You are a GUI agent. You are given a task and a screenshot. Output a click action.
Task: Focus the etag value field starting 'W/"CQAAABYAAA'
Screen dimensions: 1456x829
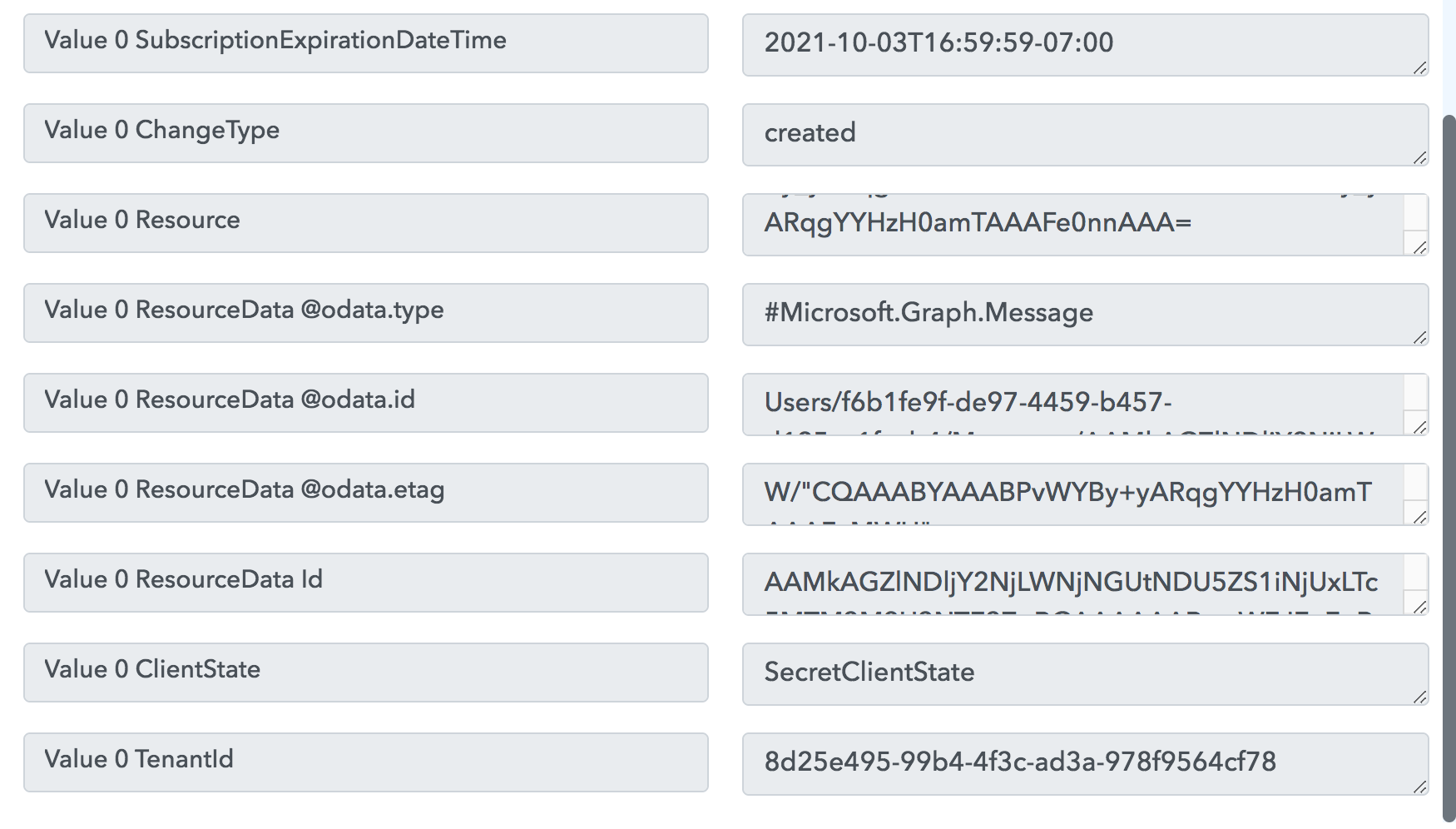point(1073,493)
